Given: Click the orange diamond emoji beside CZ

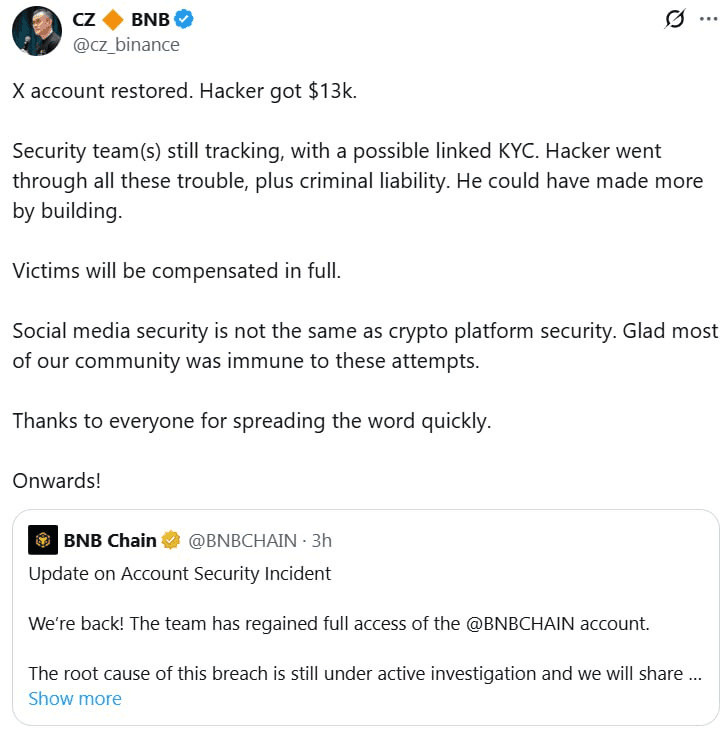Looking at the screenshot, I should click(x=113, y=19).
